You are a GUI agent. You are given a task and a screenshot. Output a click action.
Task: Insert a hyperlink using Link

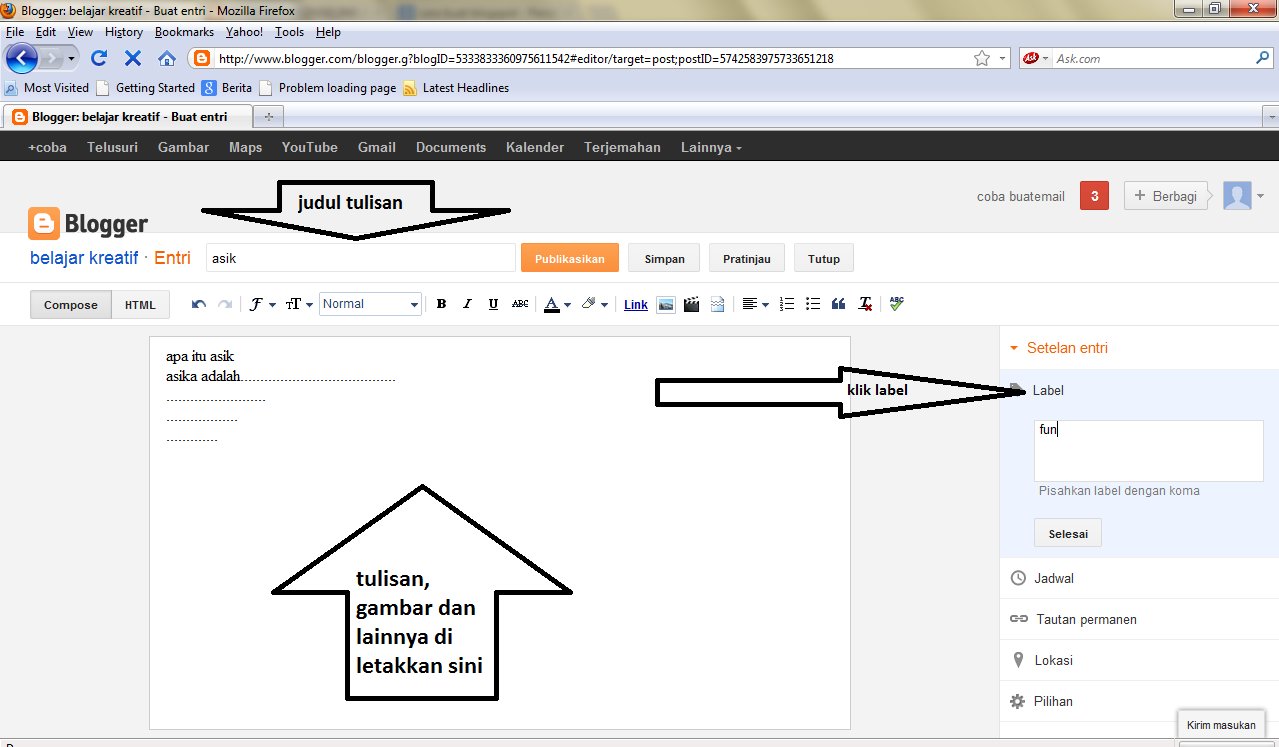pos(636,305)
